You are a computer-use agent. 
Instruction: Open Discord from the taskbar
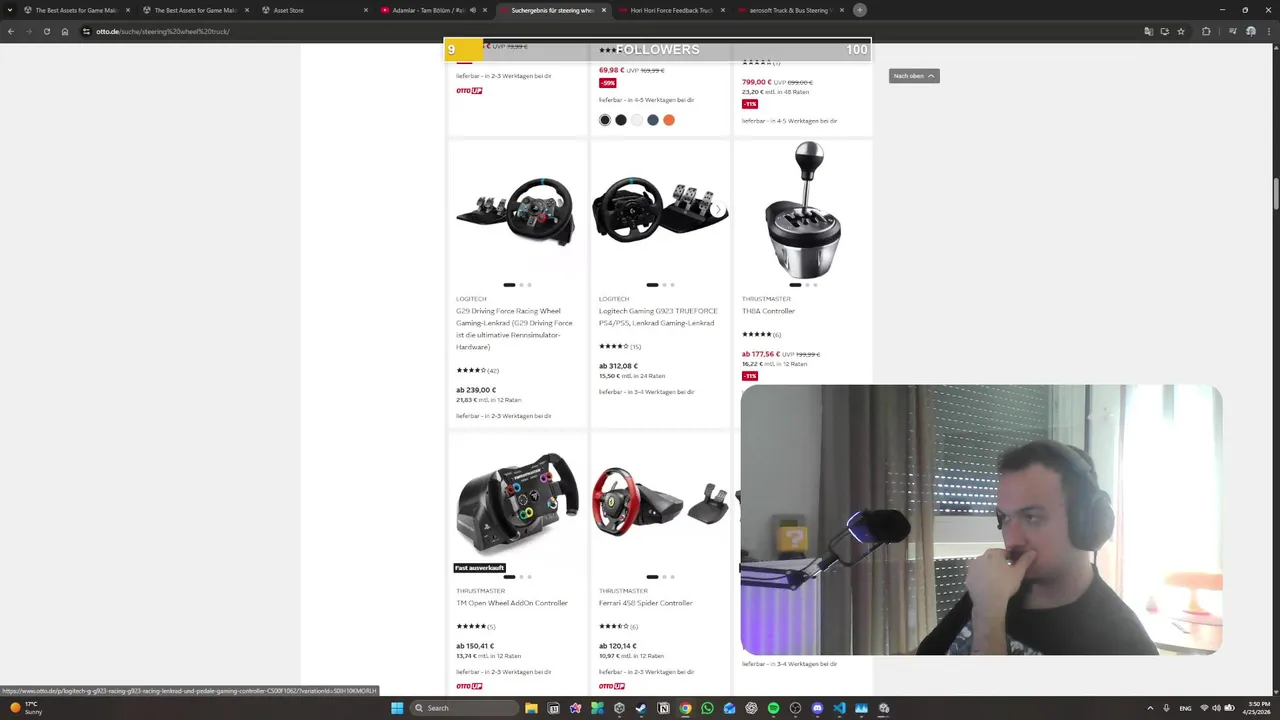[817, 708]
